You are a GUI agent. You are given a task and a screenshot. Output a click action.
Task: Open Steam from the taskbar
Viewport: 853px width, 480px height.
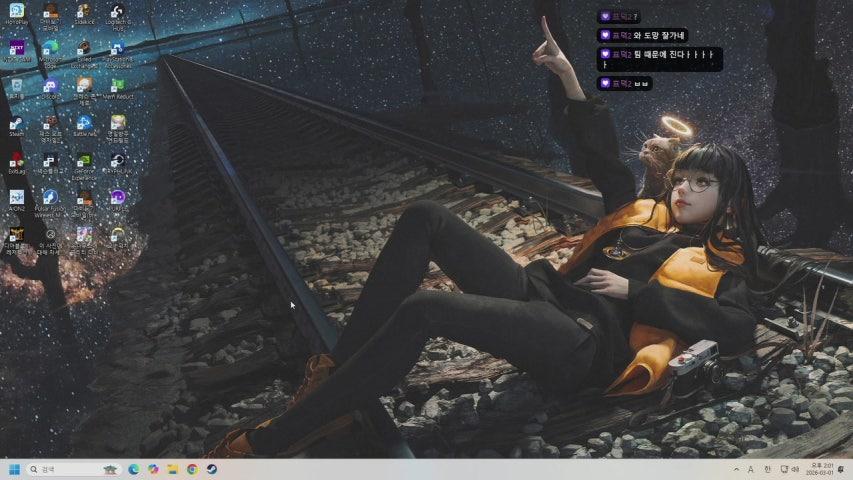click(x=212, y=469)
